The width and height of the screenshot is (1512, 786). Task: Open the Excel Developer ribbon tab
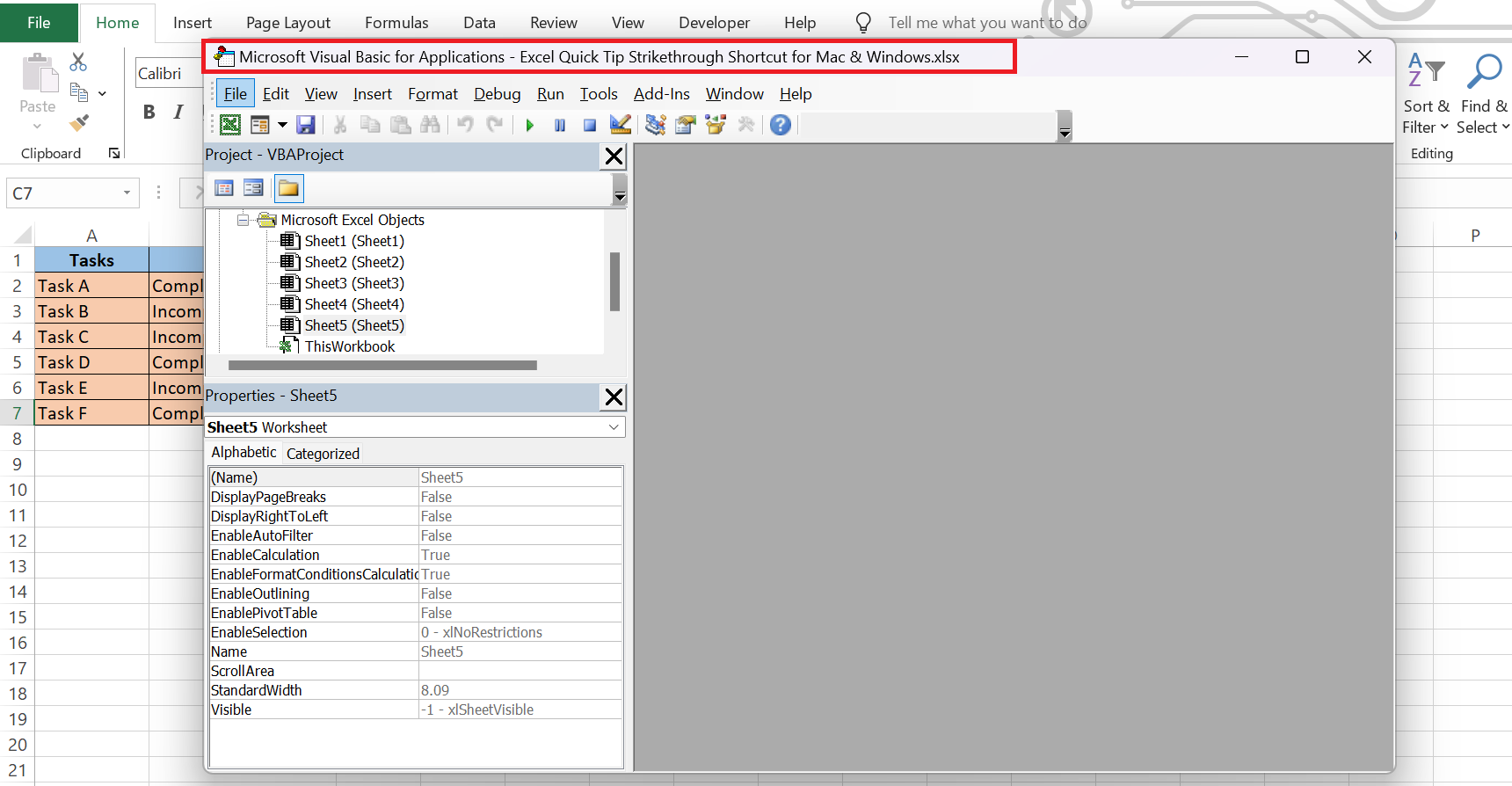click(714, 23)
